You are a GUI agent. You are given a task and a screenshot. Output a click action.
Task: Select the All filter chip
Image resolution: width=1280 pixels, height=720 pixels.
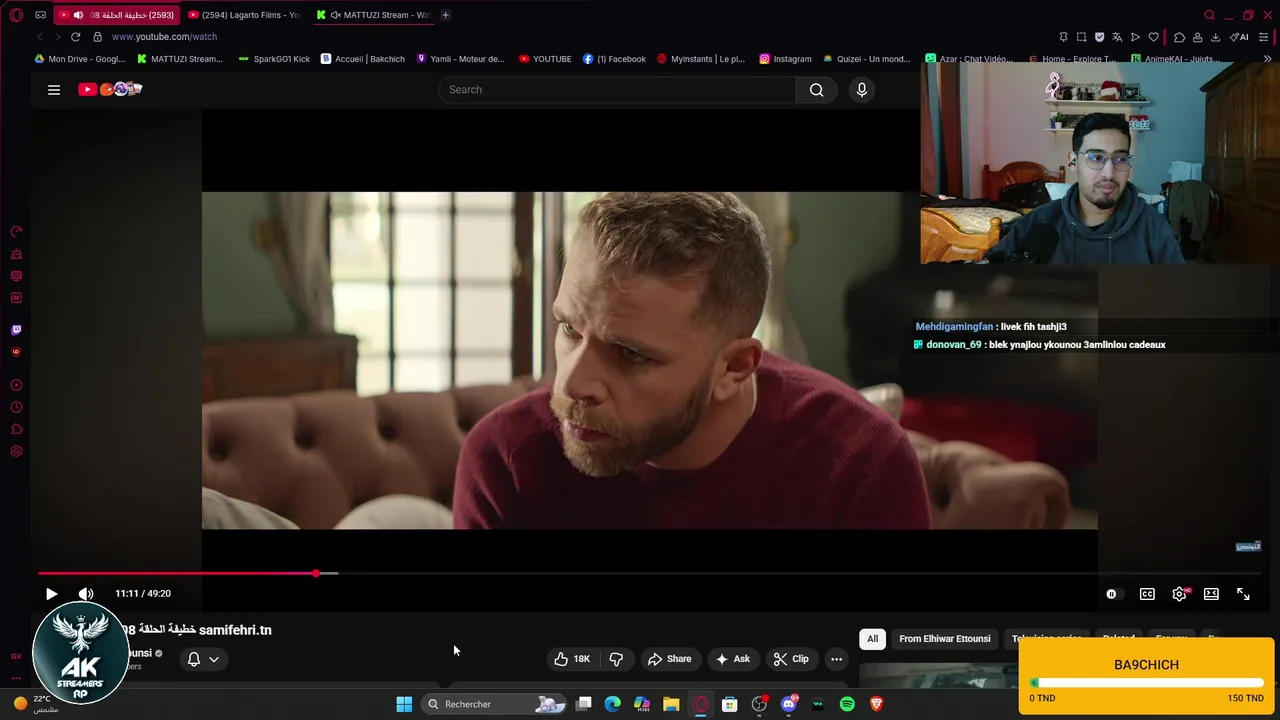pos(872,639)
